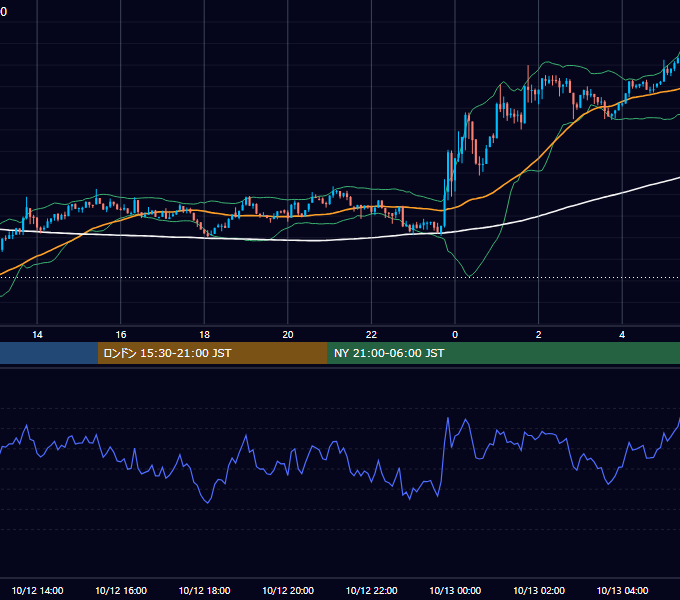Viewport: 680px width, 600px height.
Task: Click hour label 18 on price chart axis
Action: coord(204,335)
